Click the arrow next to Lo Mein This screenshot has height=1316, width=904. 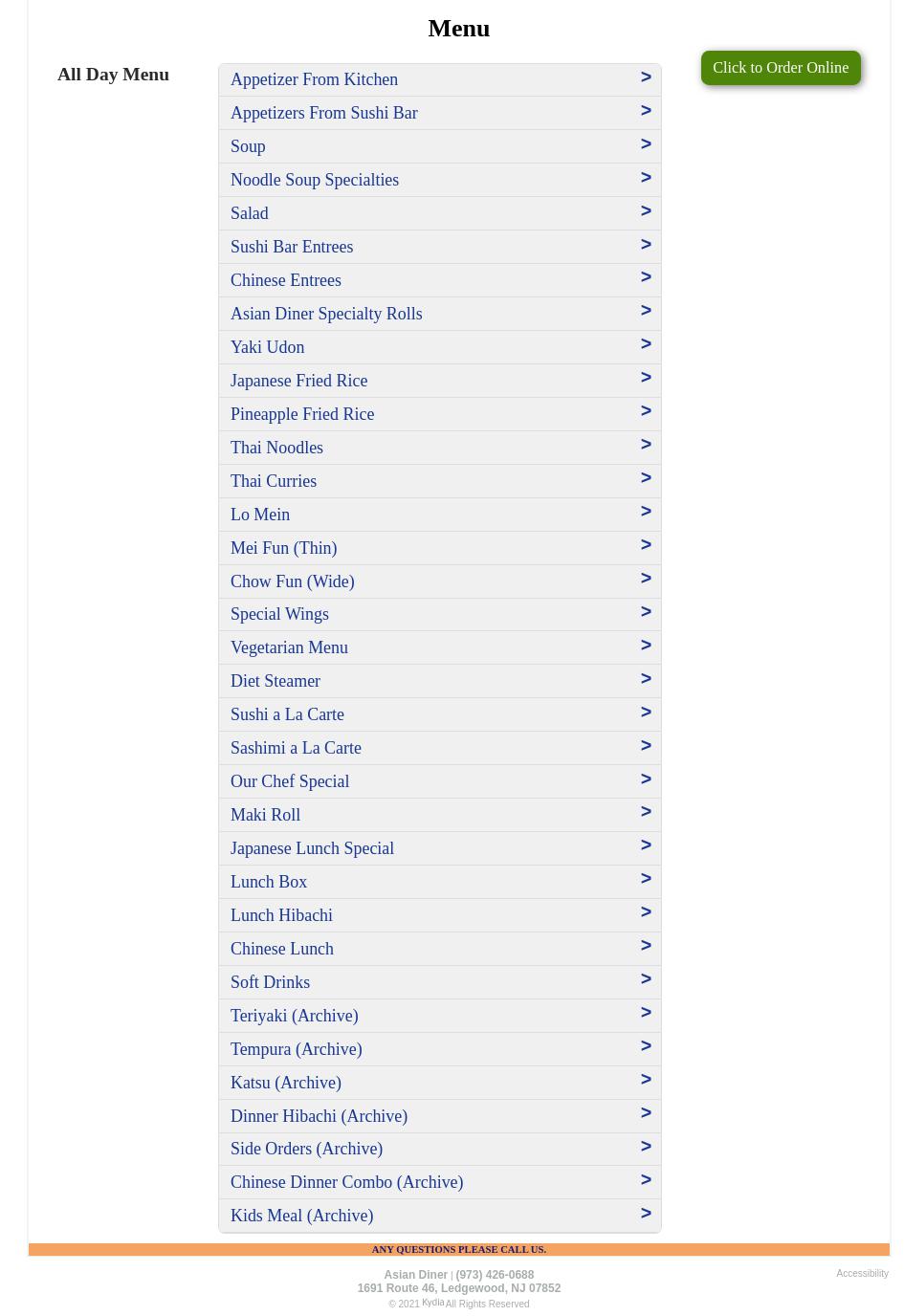click(646, 512)
